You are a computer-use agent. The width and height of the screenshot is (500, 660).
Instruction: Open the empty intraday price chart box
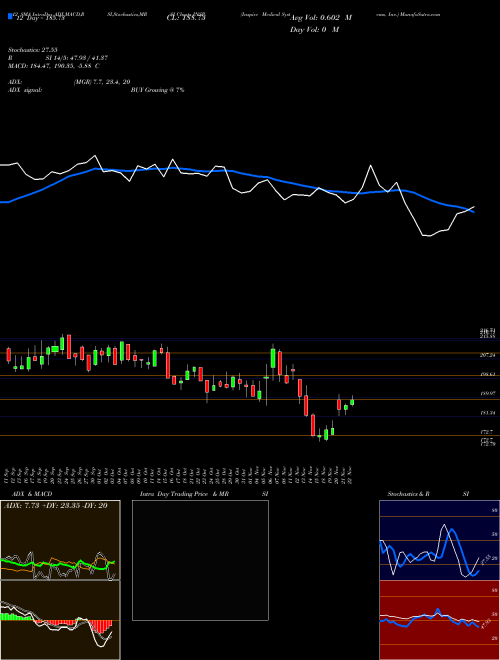(x=200, y=560)
